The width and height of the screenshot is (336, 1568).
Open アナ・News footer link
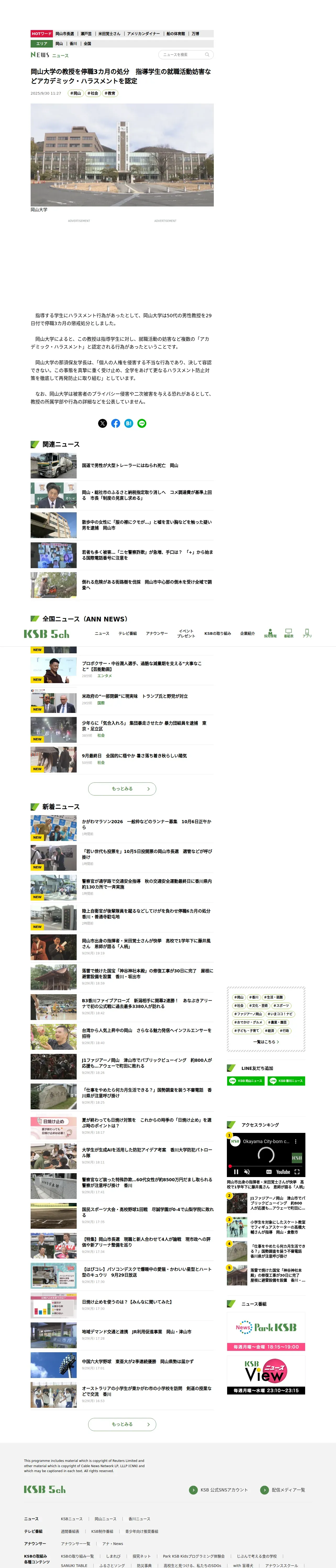[x=113, y=1544]
